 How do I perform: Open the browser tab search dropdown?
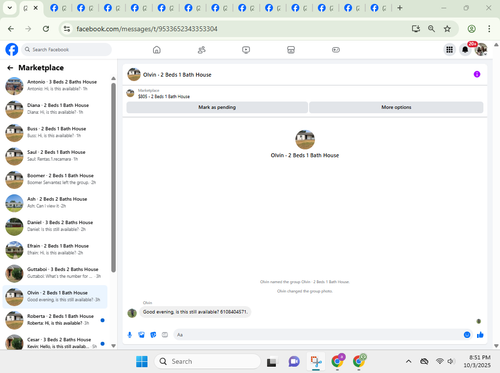10,8
